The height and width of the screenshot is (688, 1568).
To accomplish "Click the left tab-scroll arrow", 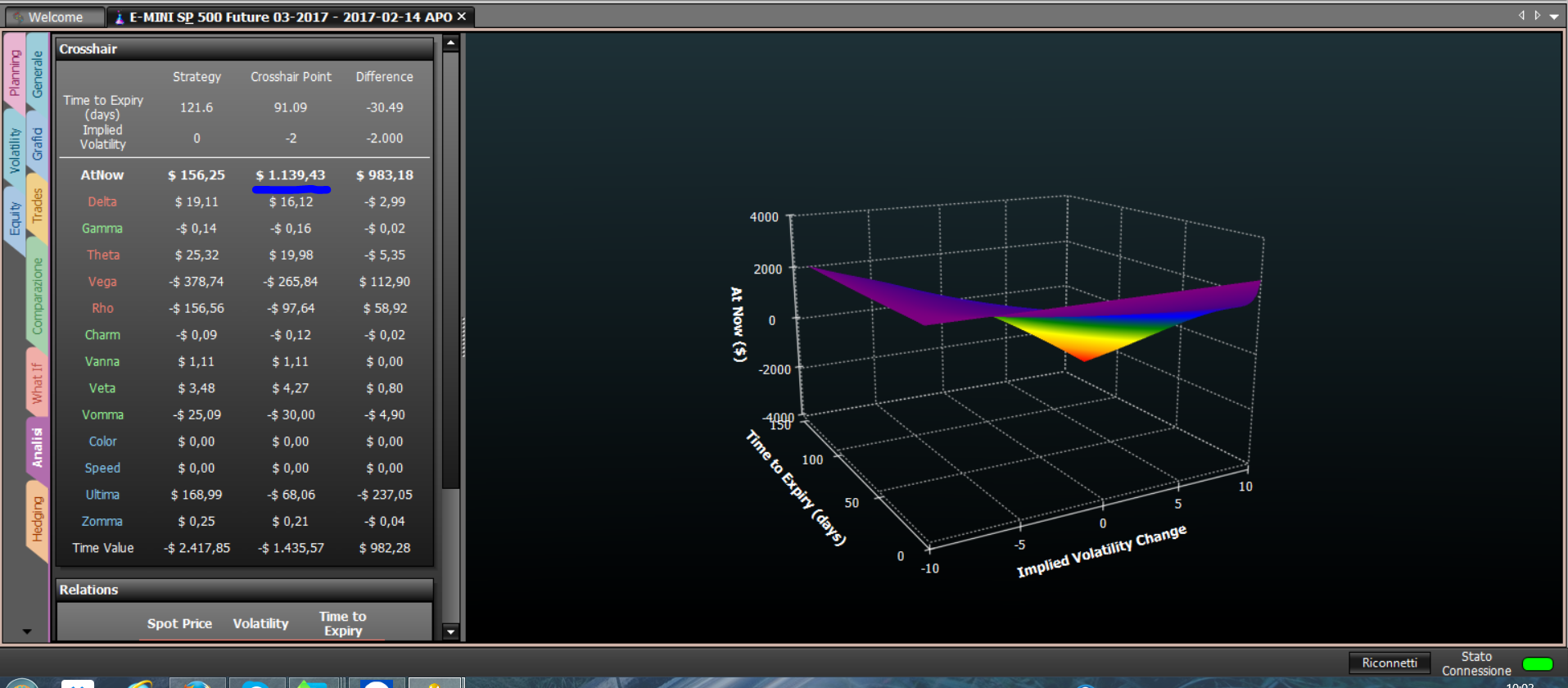I will [x=1521, y=16].
